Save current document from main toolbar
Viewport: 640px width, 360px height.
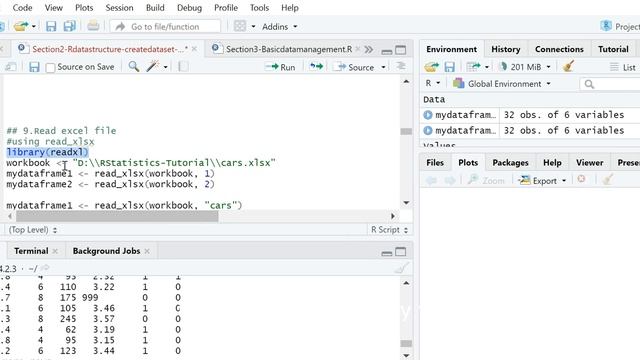click(x=51, y=27)
